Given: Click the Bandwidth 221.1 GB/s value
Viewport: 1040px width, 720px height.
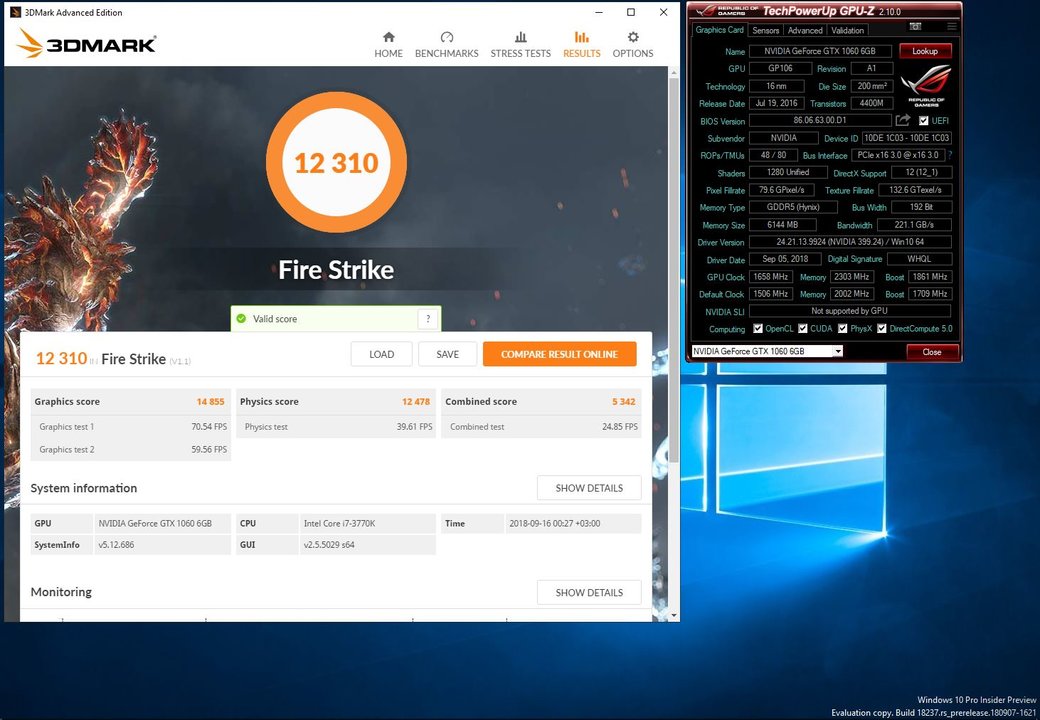Looking at the screenshot, I should pos(913,225).
